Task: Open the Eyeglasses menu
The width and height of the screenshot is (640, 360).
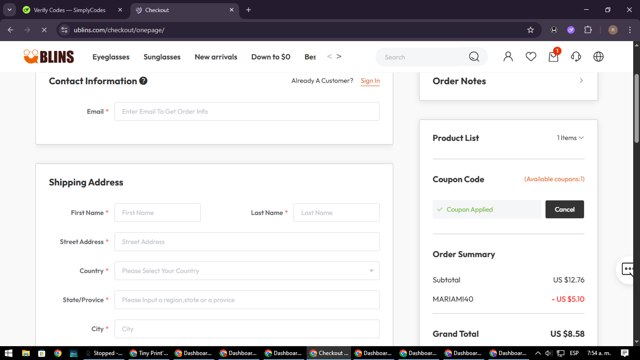Action: click(x=111, y=57)
